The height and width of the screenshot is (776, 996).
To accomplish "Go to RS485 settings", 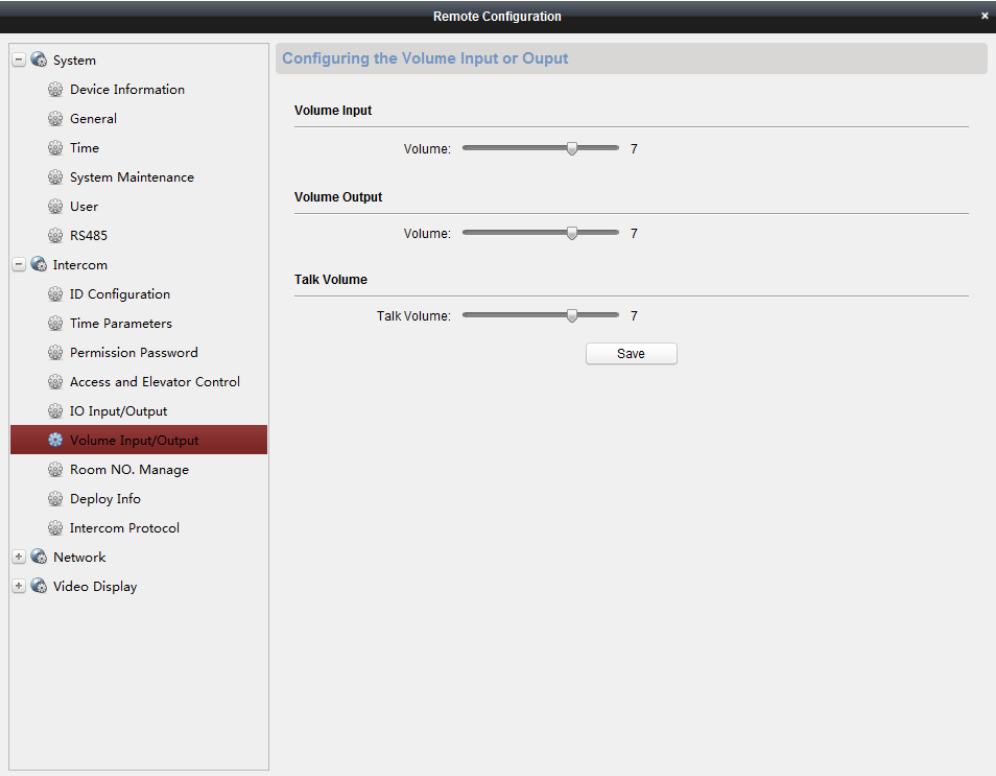I will click(x=88, y=236).
